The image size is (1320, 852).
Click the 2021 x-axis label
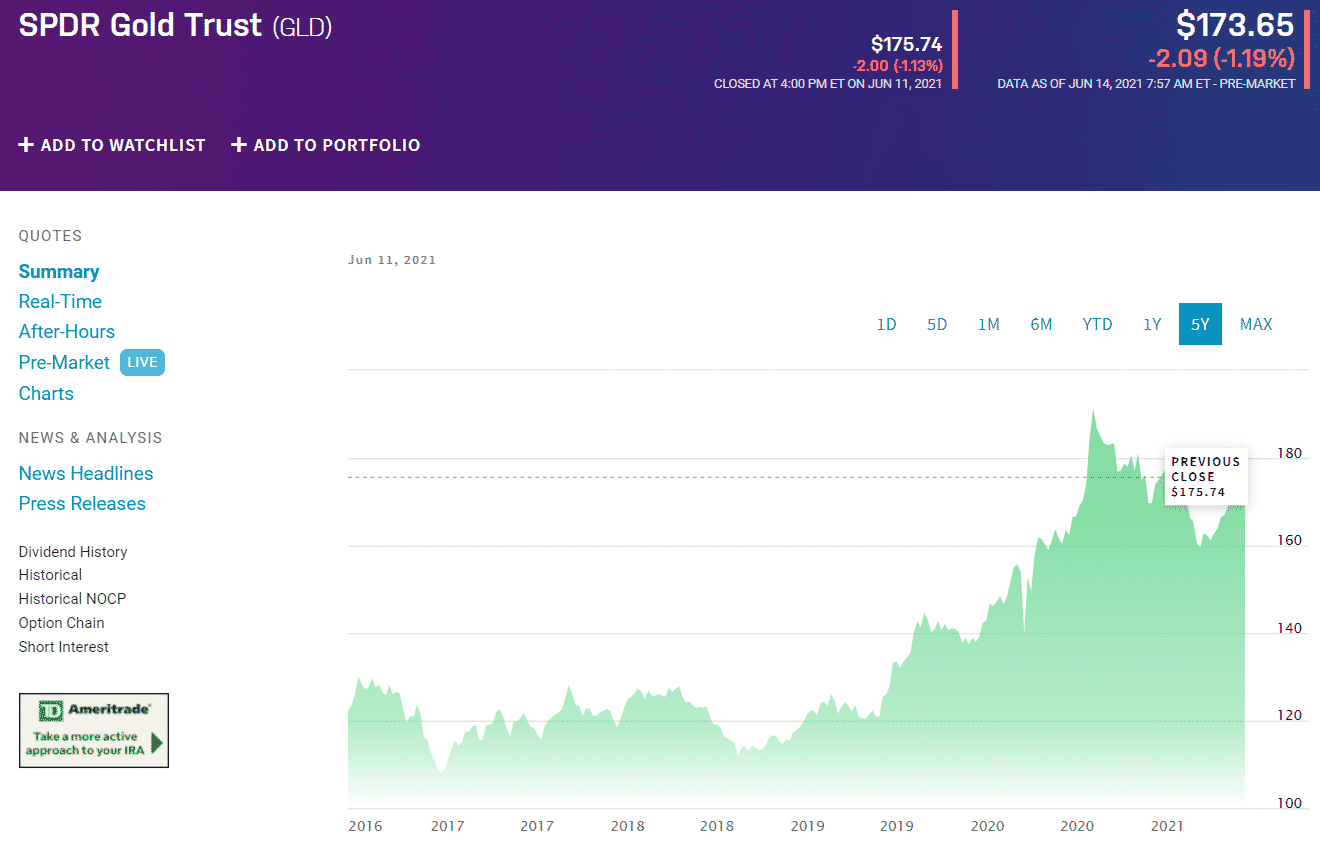[1167, 826]
